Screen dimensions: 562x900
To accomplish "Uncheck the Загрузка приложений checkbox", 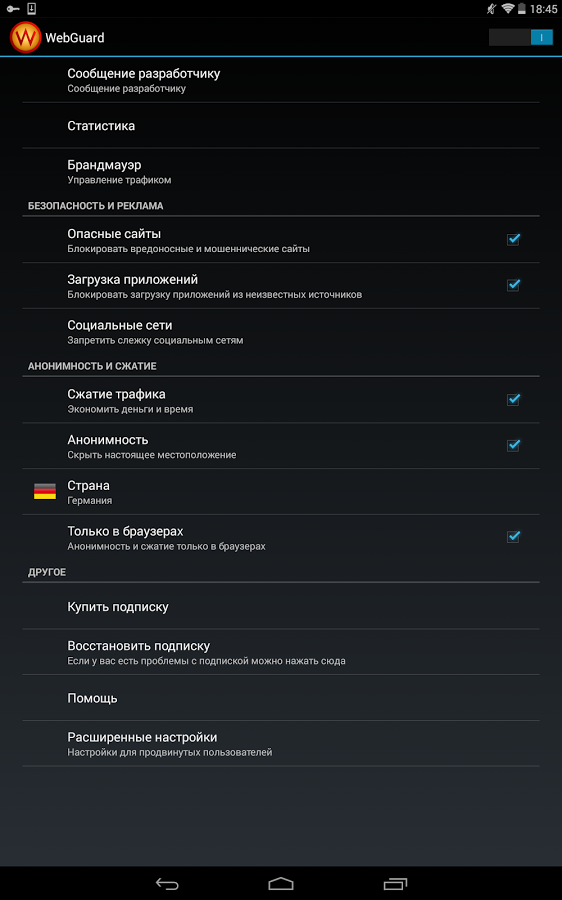I will coord(513,285).
